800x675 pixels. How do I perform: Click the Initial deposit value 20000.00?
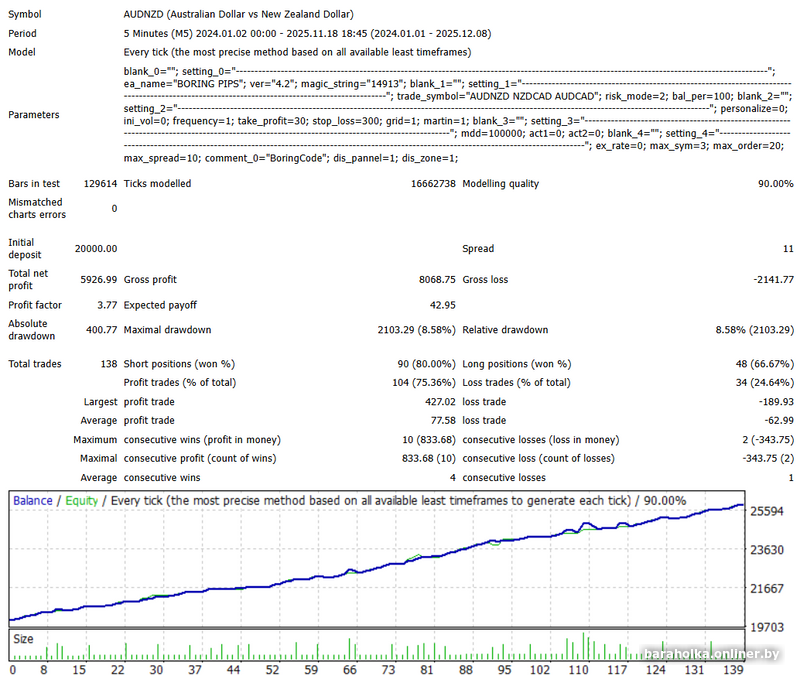[x=95, y=248]
